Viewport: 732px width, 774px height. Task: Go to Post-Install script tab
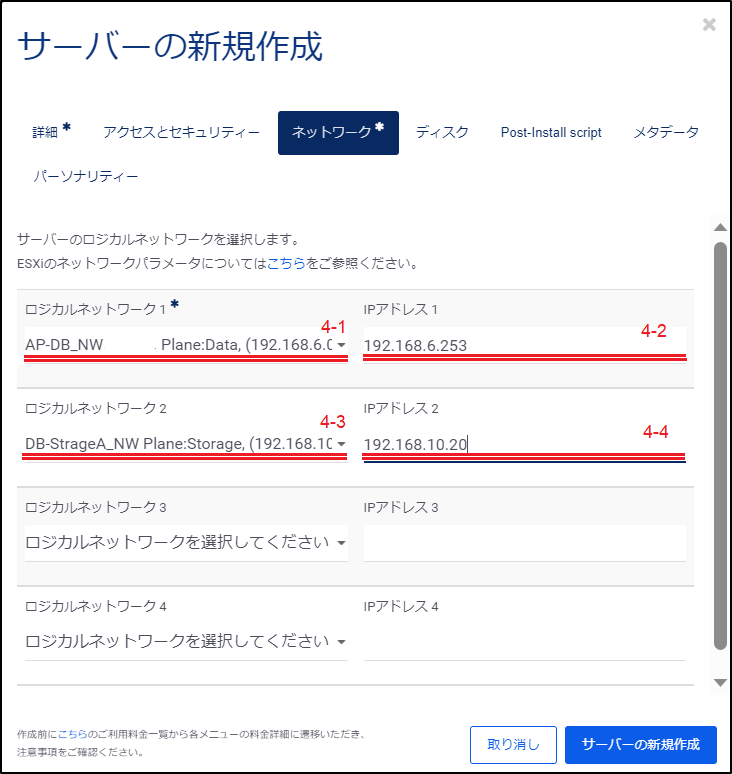[551, 132]
